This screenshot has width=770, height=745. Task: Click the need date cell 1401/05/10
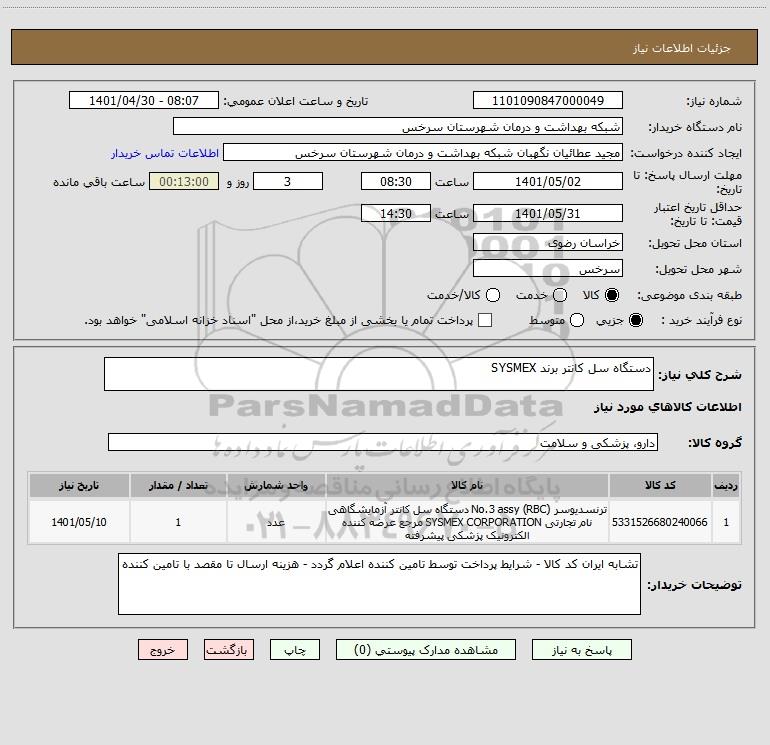click(x=79, y=522)
